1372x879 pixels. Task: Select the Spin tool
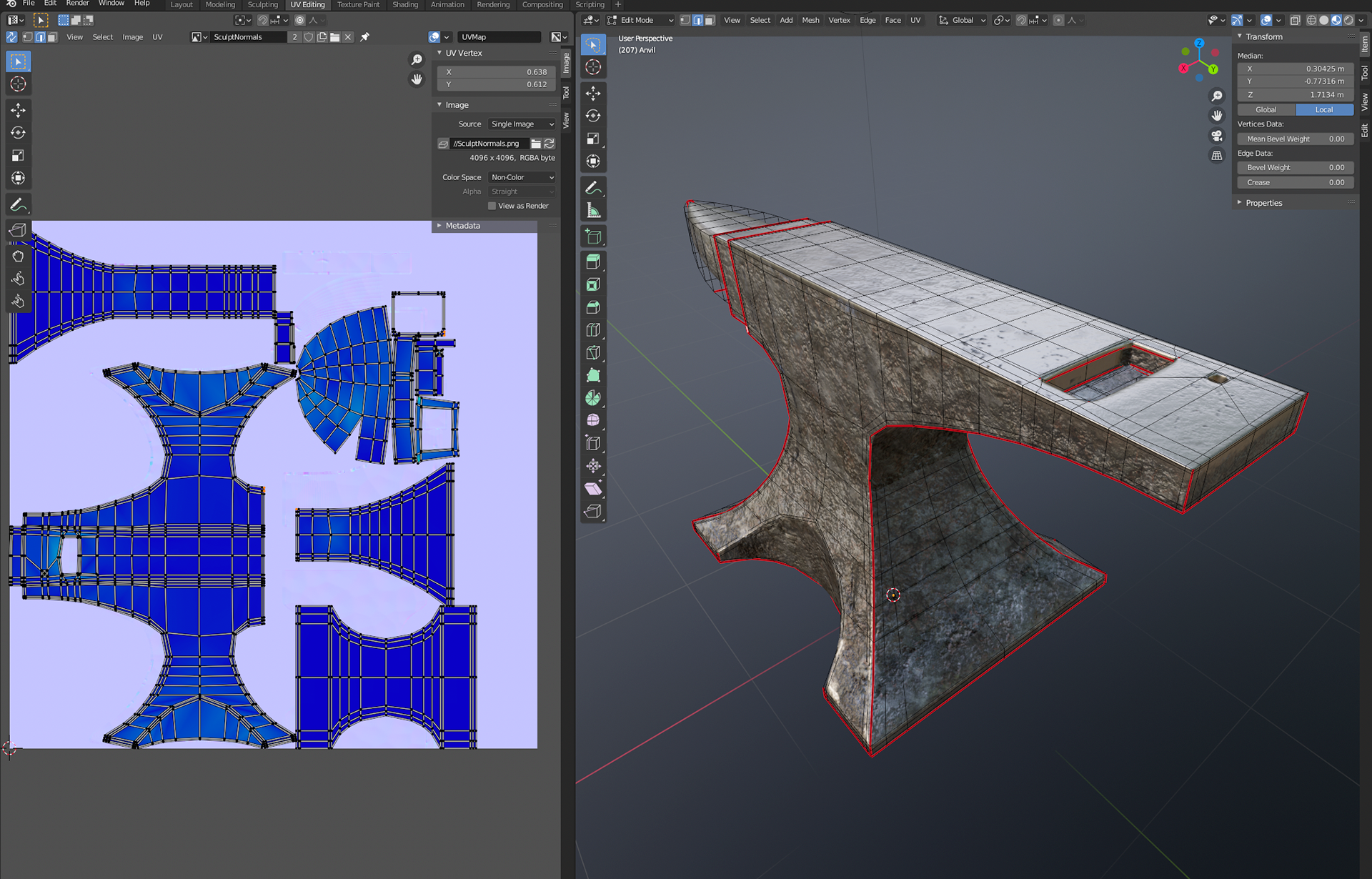[593, 398]
